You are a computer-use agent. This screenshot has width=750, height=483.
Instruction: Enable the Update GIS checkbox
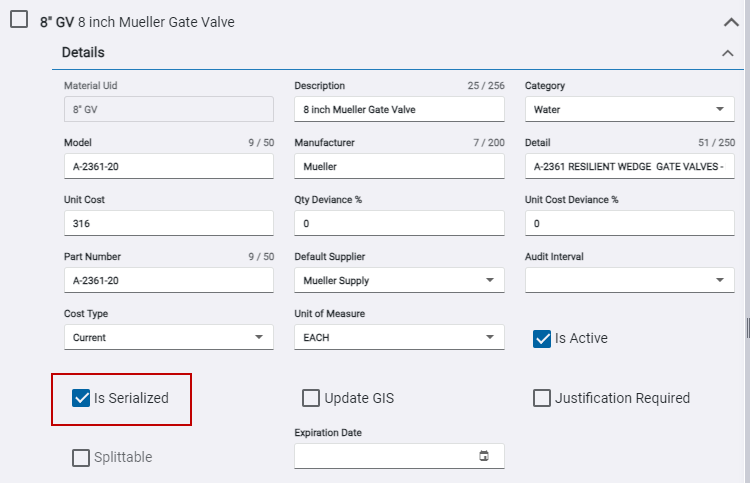click(x=311, y=398)
